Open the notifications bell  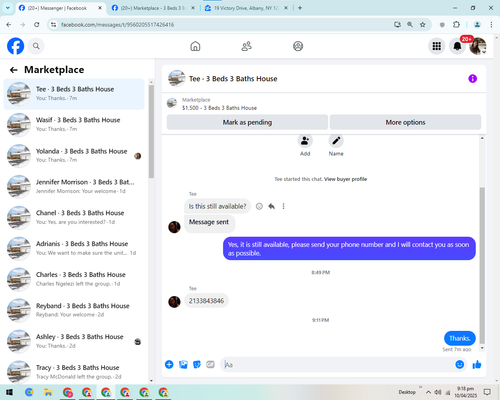[x=457, y=46]
